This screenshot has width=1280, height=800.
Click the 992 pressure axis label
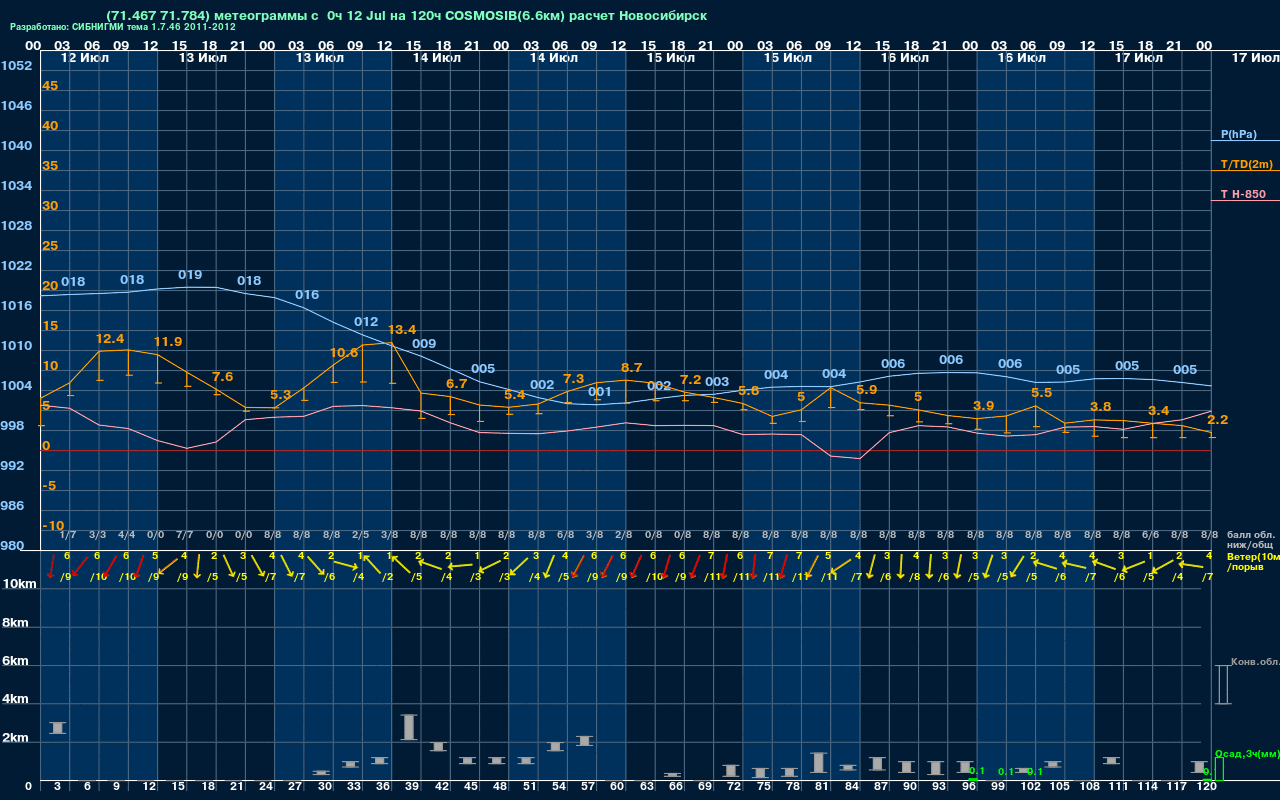click(x=13, y=466)
